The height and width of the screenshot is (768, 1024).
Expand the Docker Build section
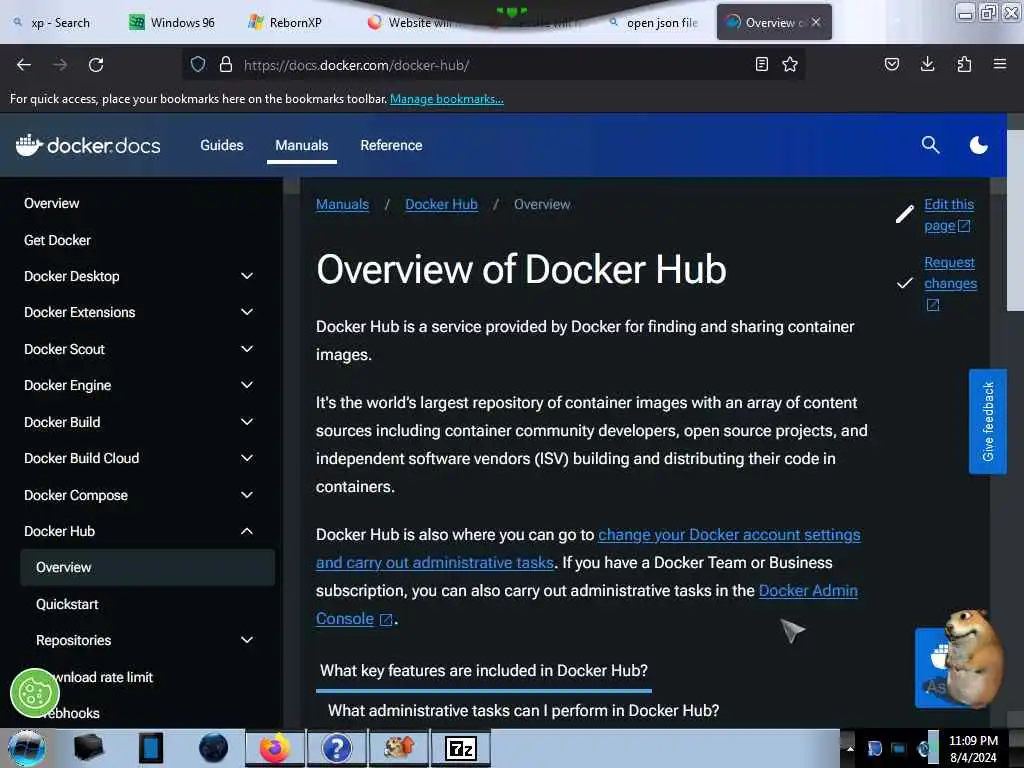click(247, 422)
